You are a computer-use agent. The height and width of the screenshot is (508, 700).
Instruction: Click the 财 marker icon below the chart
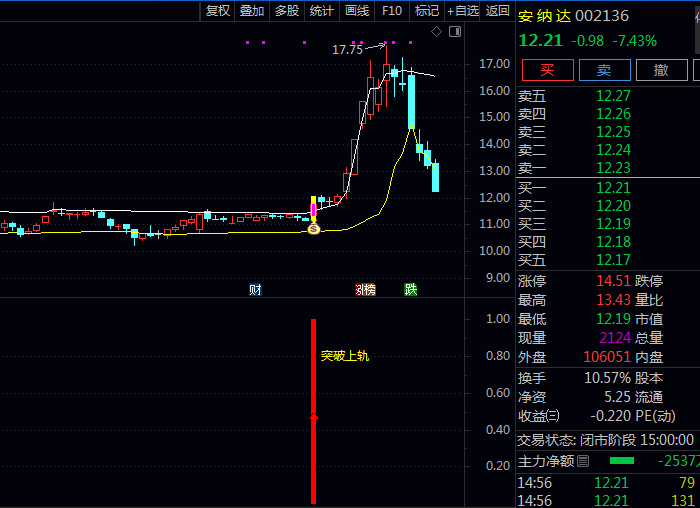[255, 290]
